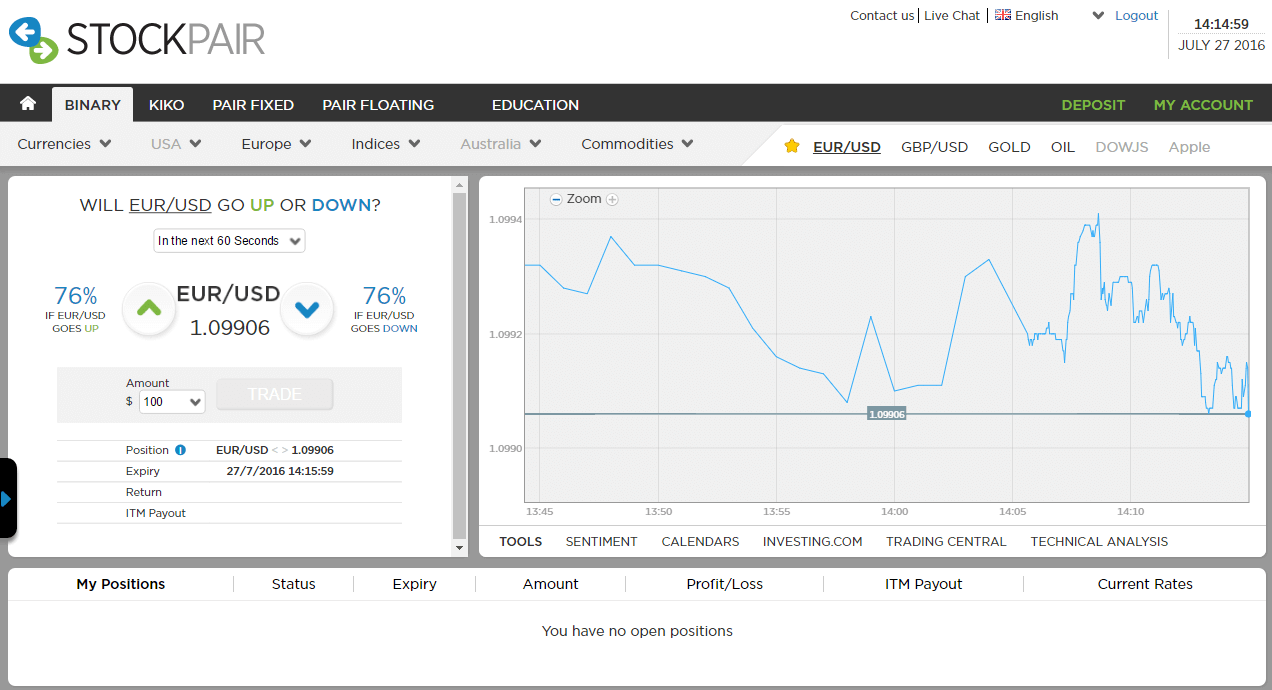Click the 1.09906 price label on chart
Viewport: 1272px width, 690px height.
(886, 414)
